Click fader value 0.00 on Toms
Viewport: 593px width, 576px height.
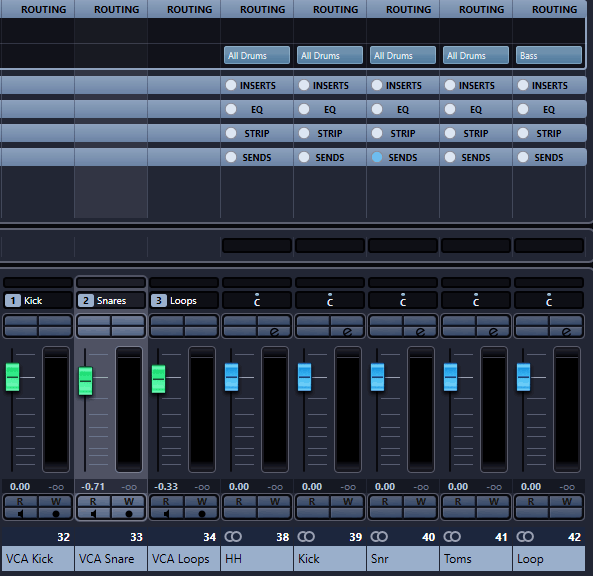tap(458, 486)
